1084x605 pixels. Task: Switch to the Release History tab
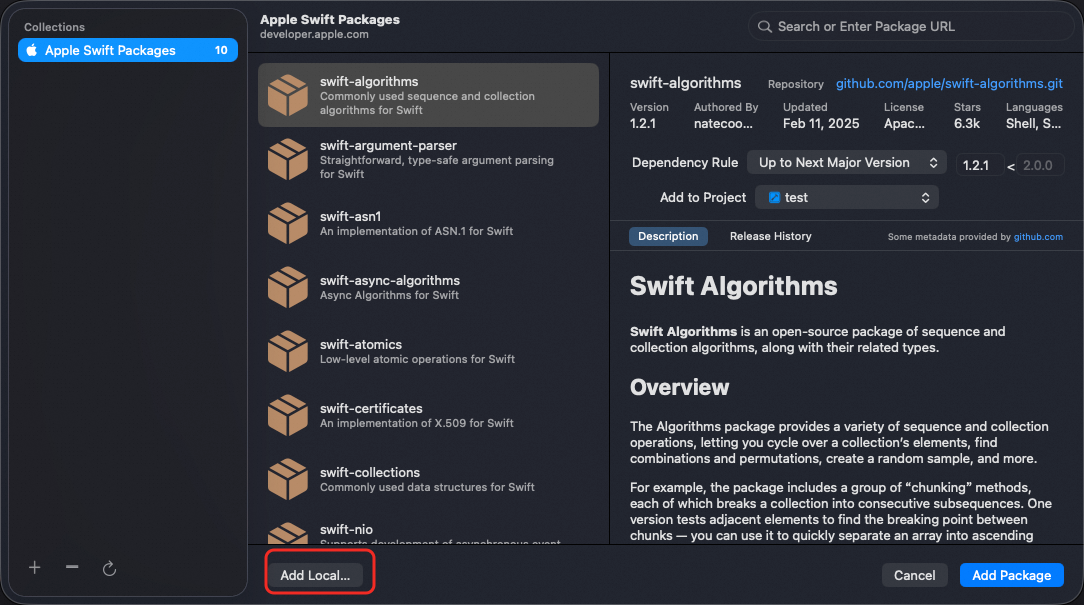point(770,236)
